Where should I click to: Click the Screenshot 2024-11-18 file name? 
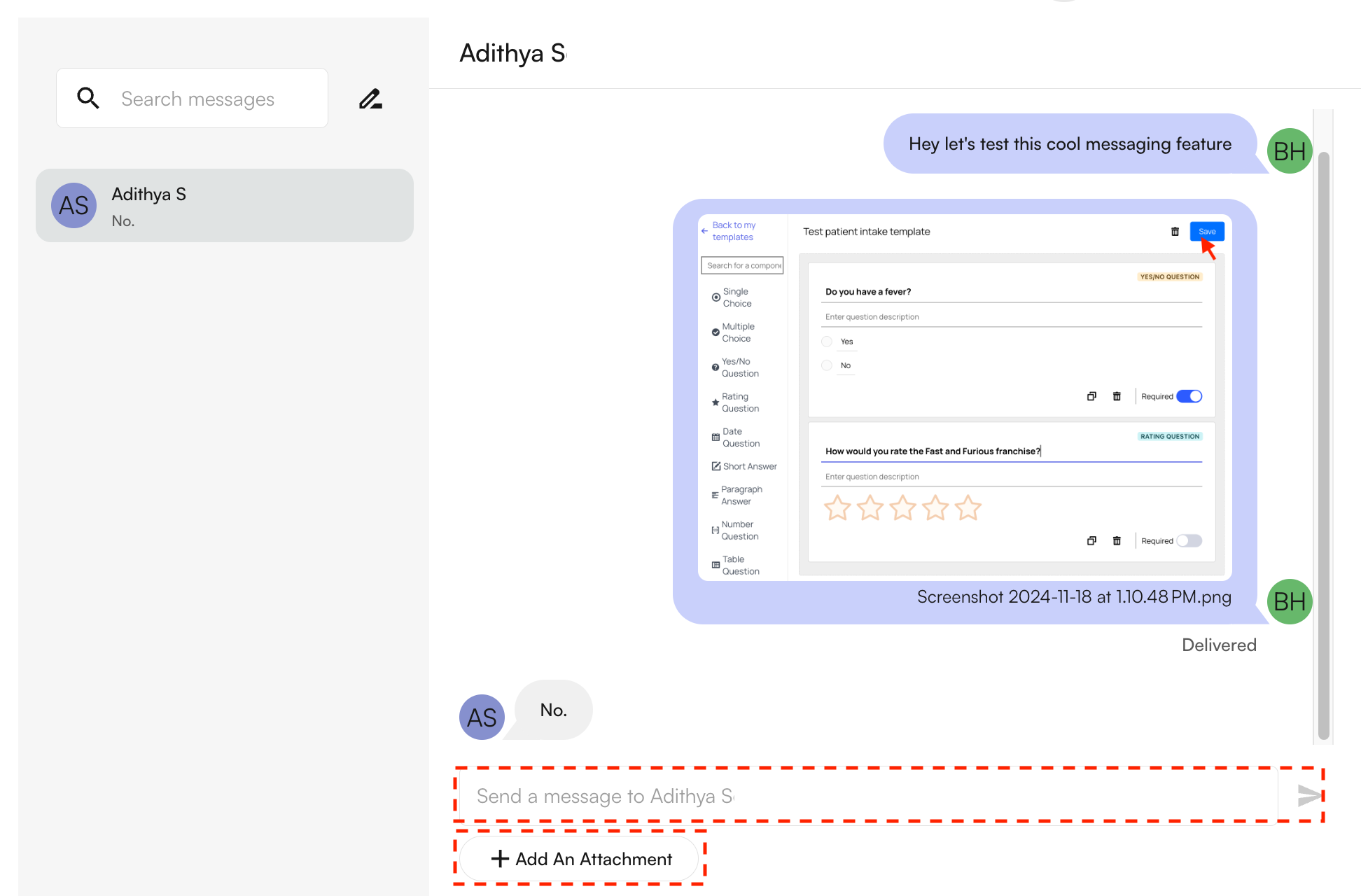click(x=1074, y=597)
